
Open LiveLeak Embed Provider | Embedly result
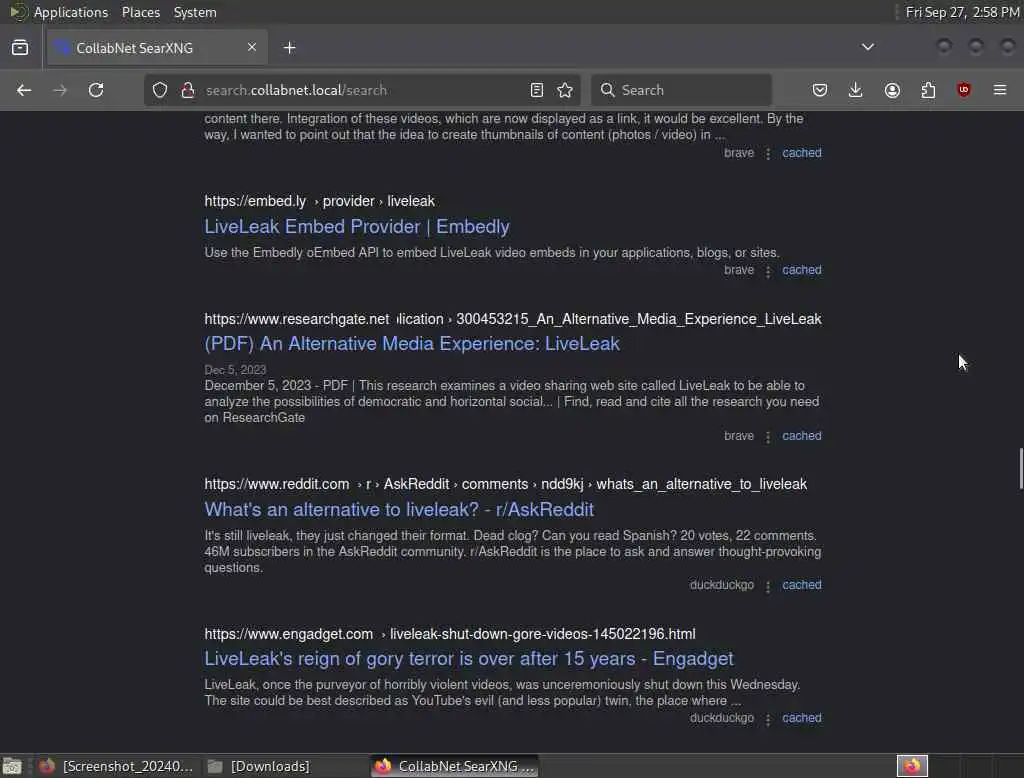pos(357,227)
